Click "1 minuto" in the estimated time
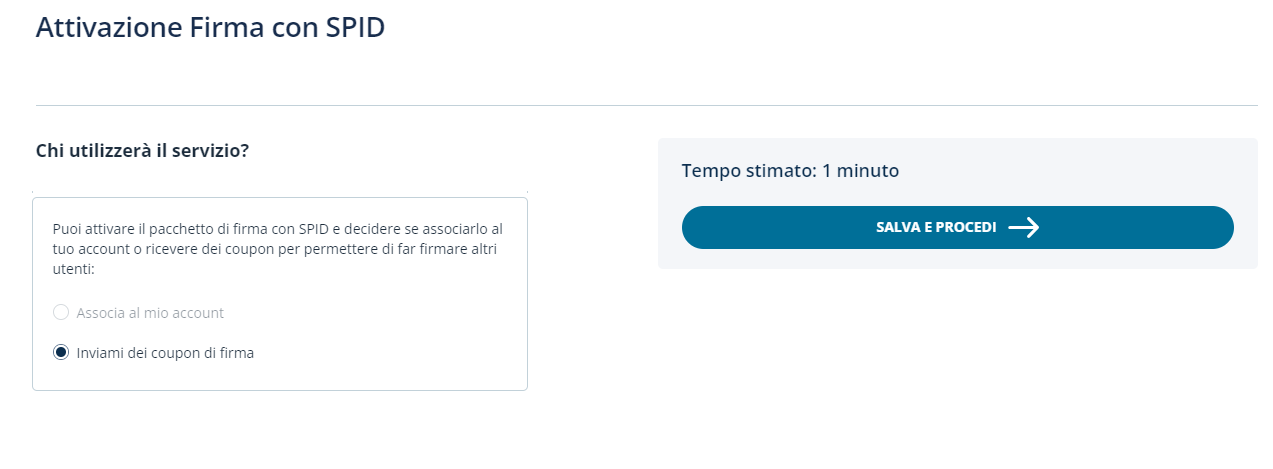Image resolution: width=1273 pixels, height=469 pixels. (x=860, y=171)
